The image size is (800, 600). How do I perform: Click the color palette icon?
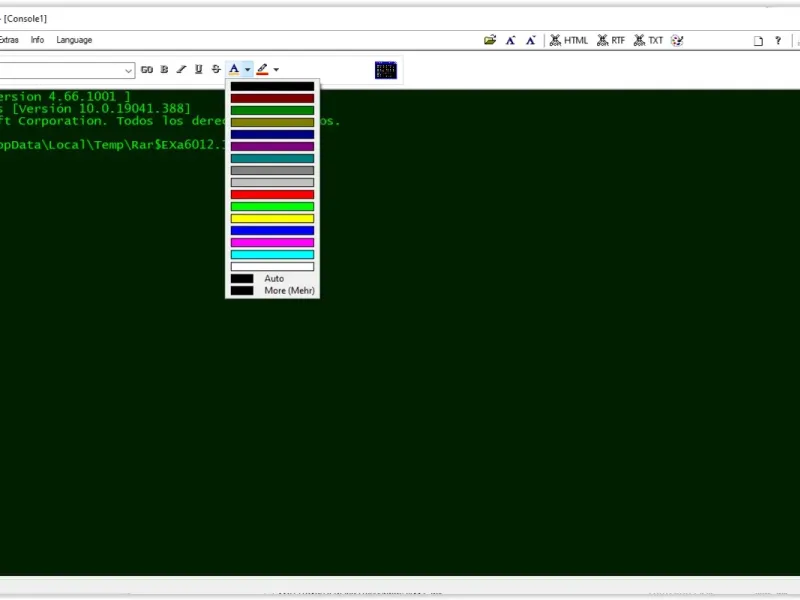click(x=677, y=40)
